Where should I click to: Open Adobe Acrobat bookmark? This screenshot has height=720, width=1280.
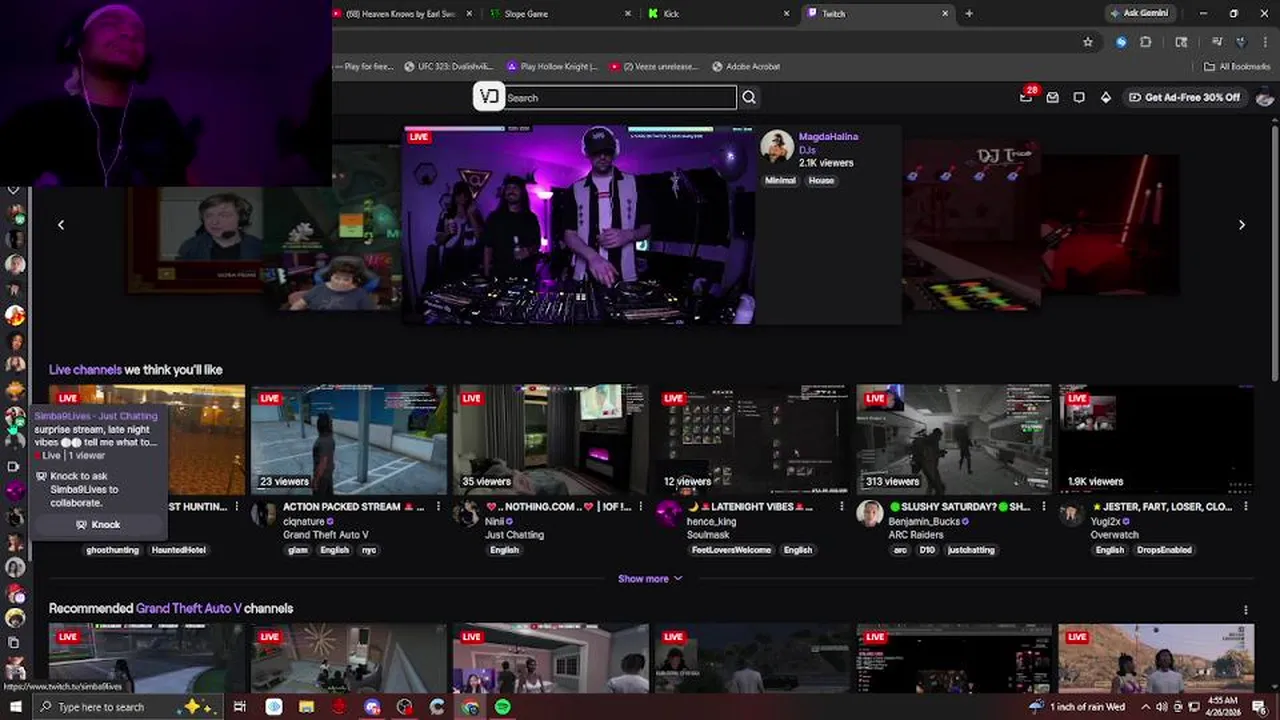click(746, 67)
